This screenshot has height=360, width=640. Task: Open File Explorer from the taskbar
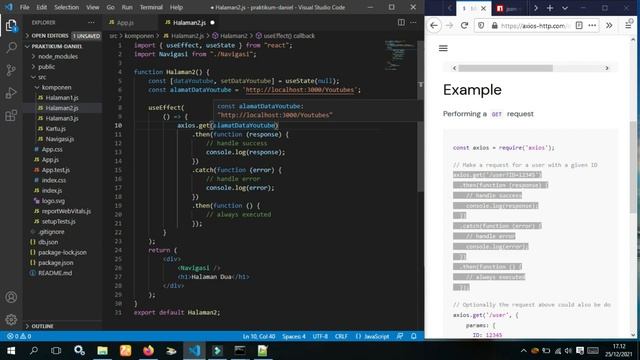click(102, 351)
